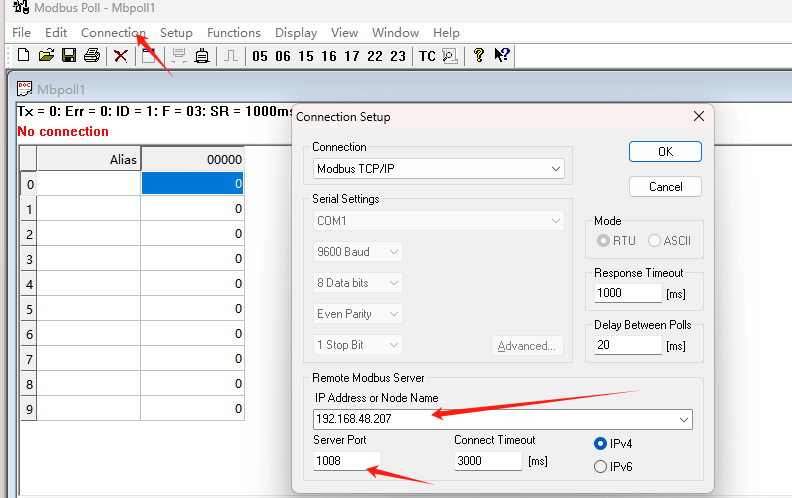The width and height of the screenshot is (792, 498).
Task: Click the yellow question mark Help icon
Action: (478, 56)
